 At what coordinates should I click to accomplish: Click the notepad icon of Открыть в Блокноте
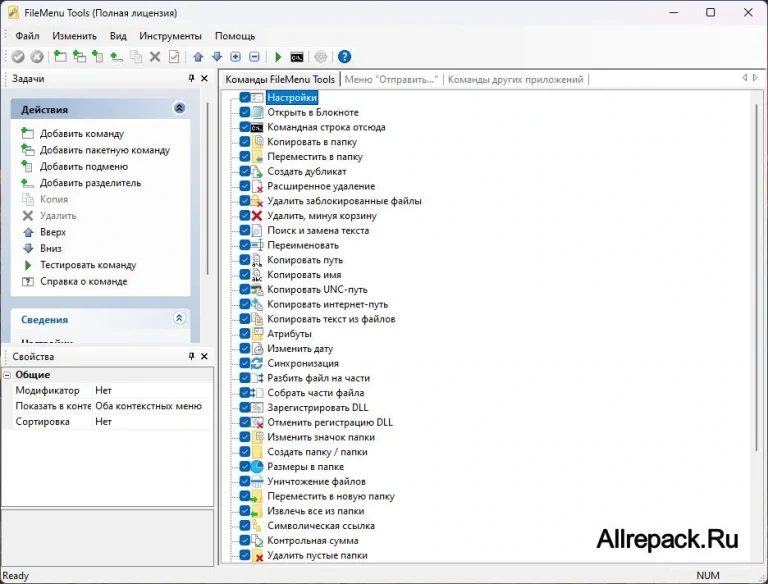(257, 112)
